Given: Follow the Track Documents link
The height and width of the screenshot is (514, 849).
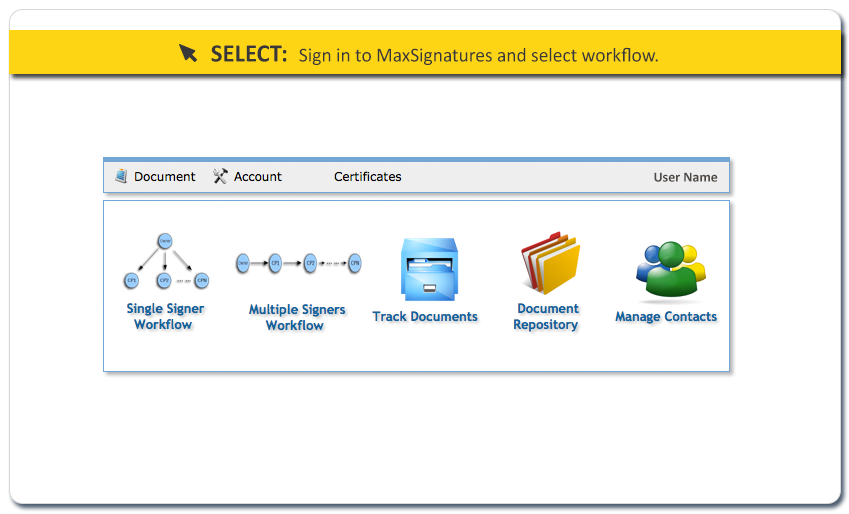Looking at the screenshot, I should (425, 316).
